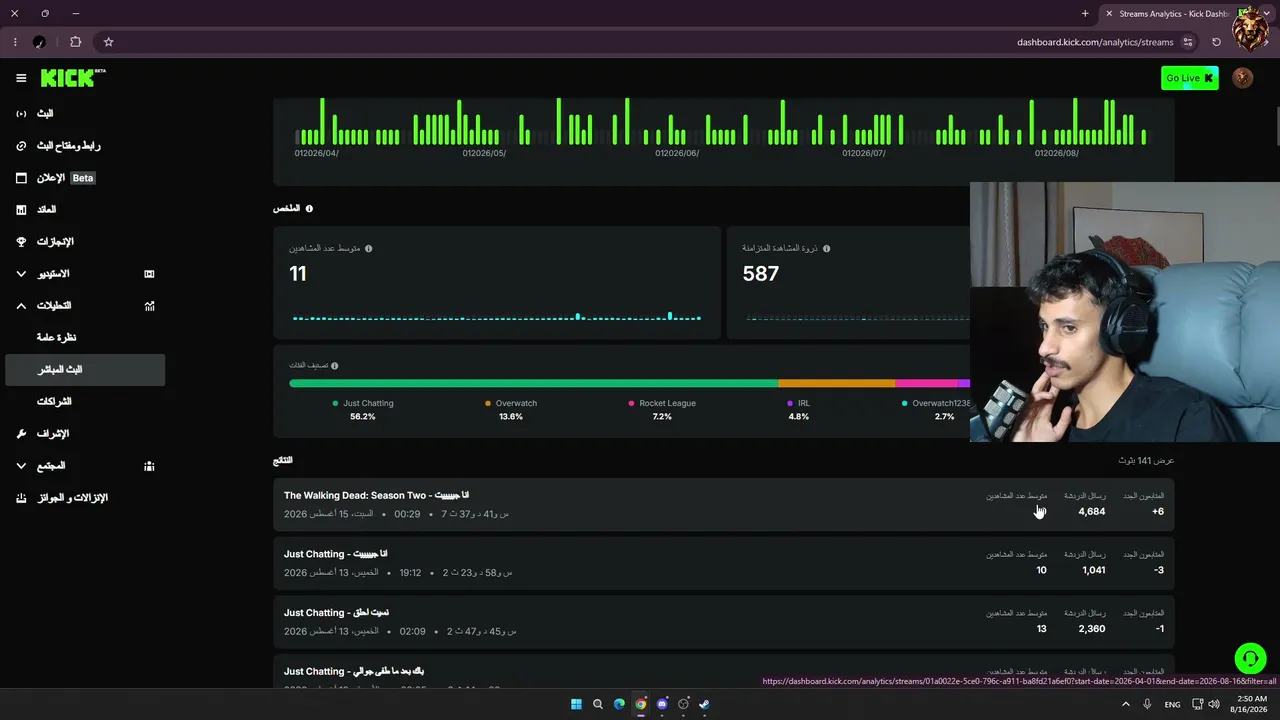Click the 2,360 chat messages value
Screen dimensions: 1280x720
pos(1092,629)
